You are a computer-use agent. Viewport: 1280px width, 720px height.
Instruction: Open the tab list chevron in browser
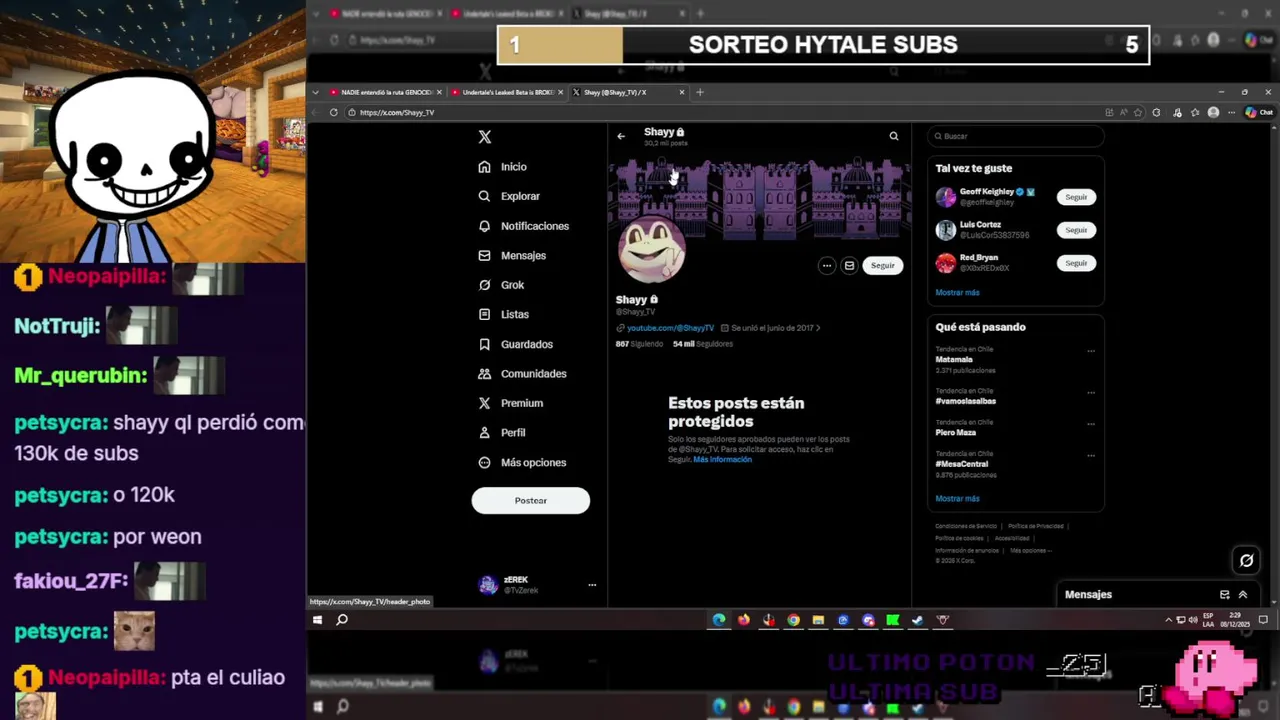coord(316,92)
